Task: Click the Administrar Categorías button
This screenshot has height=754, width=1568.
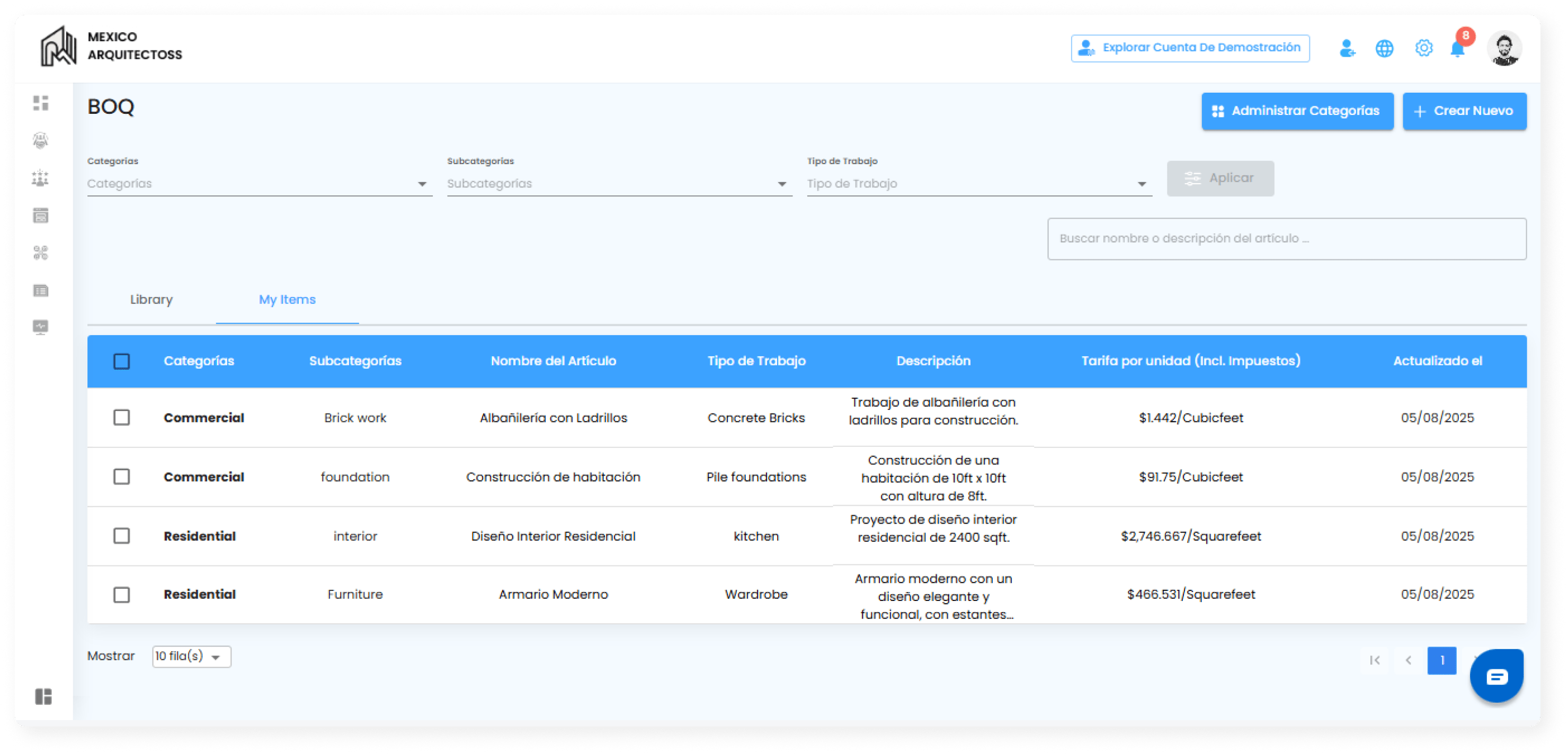Action: (x=1297, y=111)
